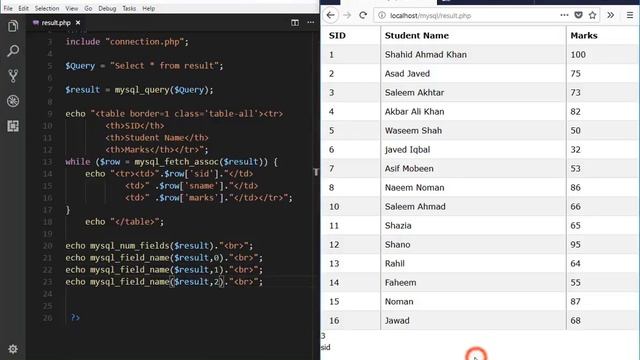The image size is (640, 360).
Task: Open the Source Control view
Action: click(x=13, y=76)
